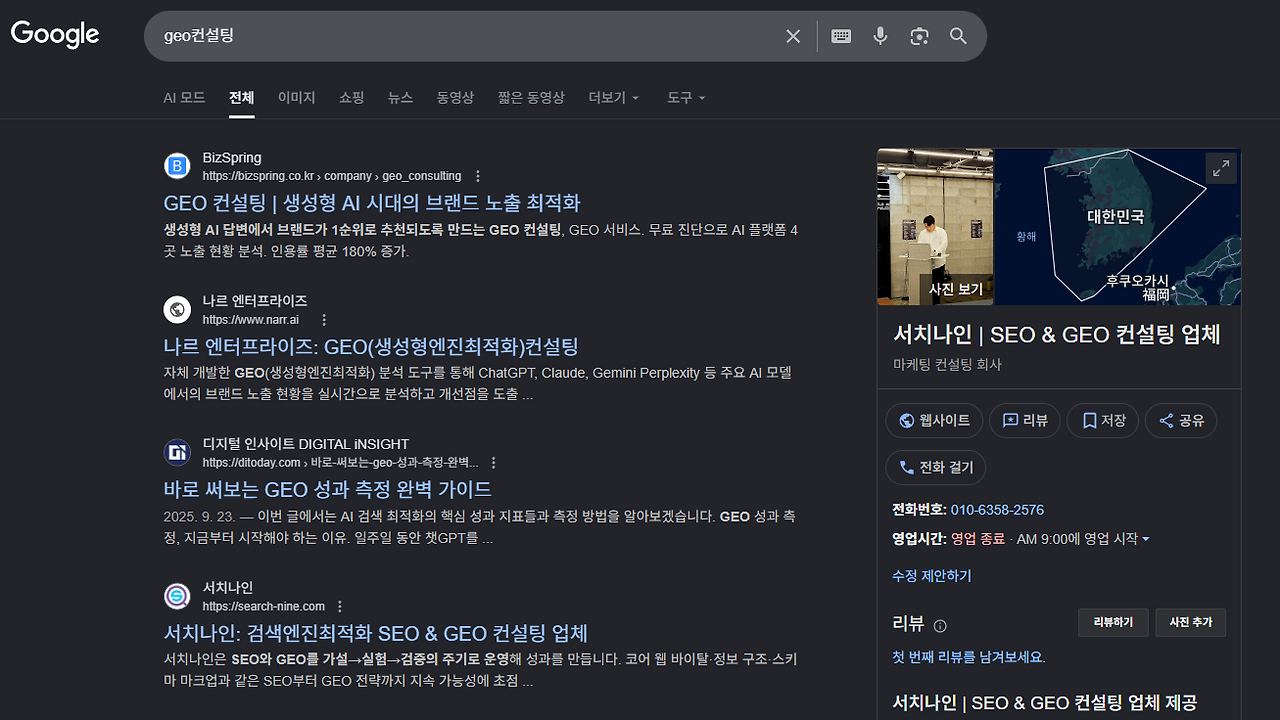Viewport: 1280px width, 720px height.
Task: Click the magnifying glass search icon
Action: click(x=957, y=36)
